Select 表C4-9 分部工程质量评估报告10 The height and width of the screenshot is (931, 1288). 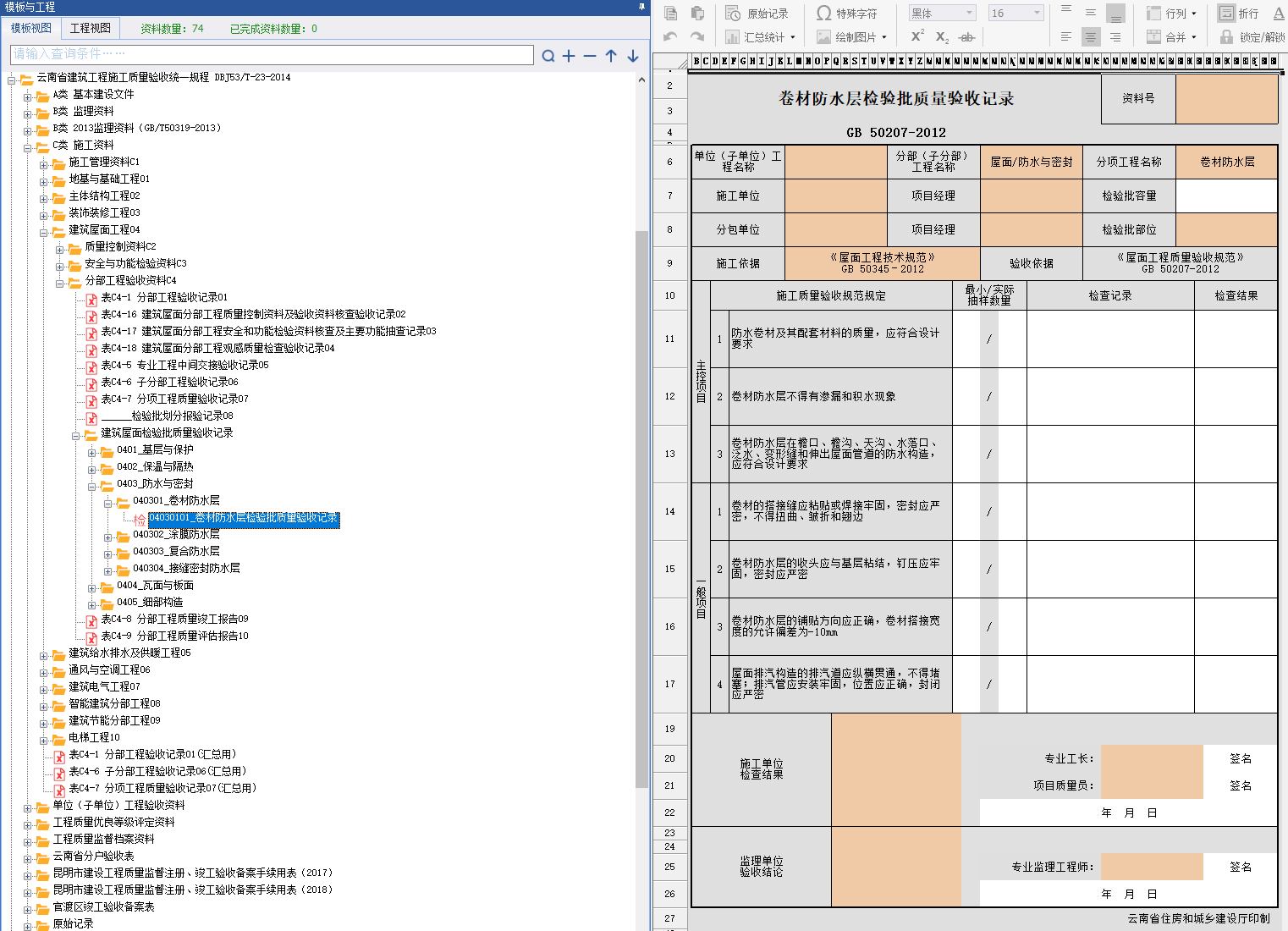175,636
